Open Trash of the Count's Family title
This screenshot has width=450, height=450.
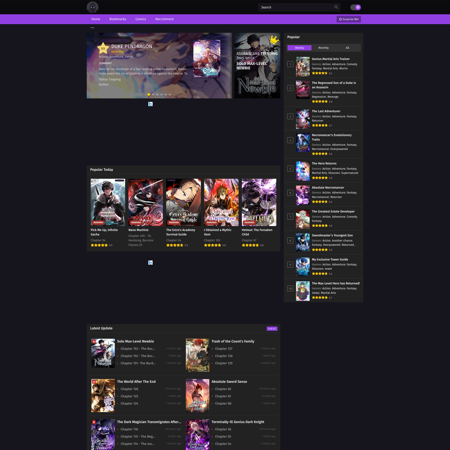tap(233, 341)
